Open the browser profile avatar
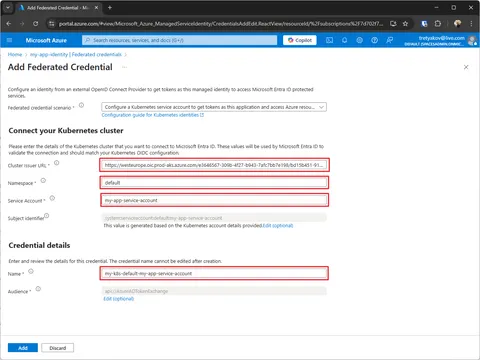Image resolution: width=480 pixels, height=360 pixels. point(458,23)
